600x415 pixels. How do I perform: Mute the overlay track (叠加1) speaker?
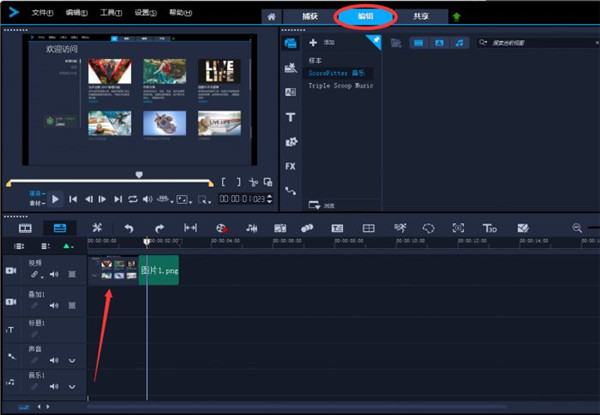54,304
